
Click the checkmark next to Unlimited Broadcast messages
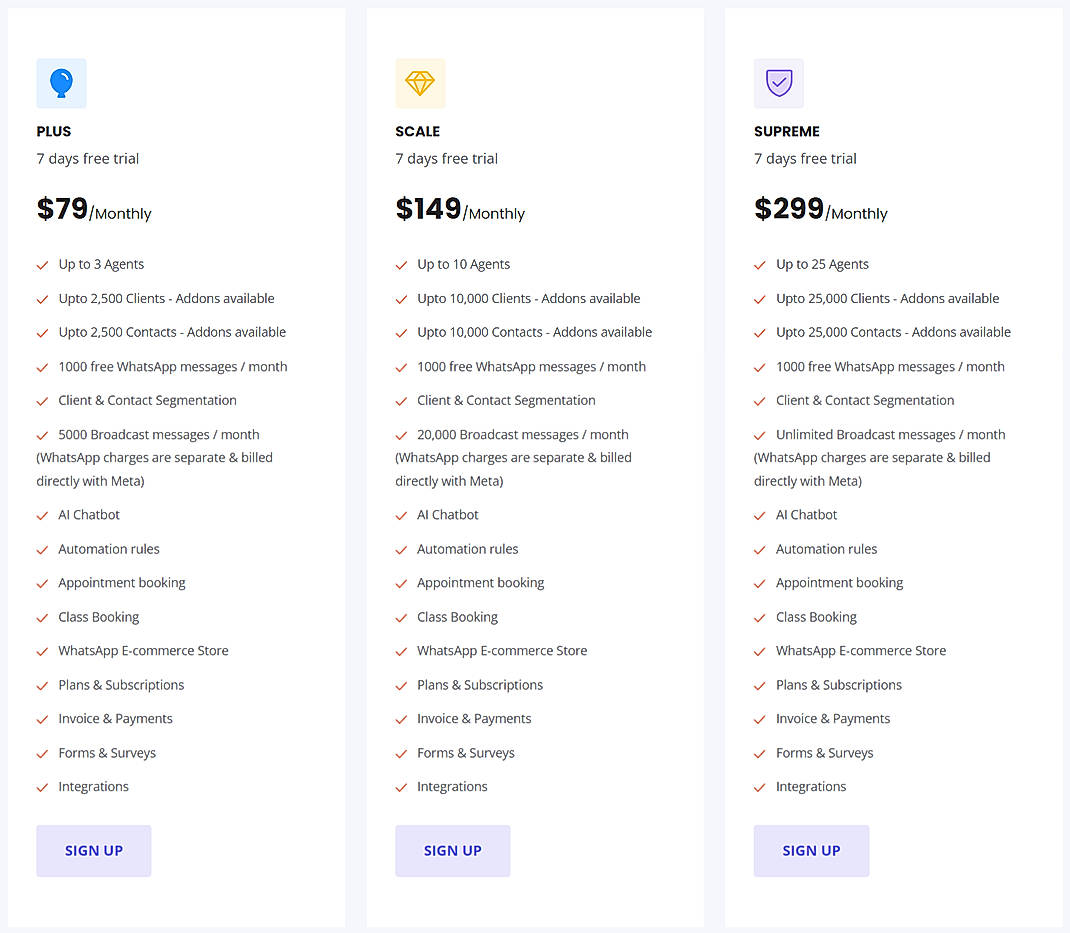pyautogui.click(x=759, y=434)
